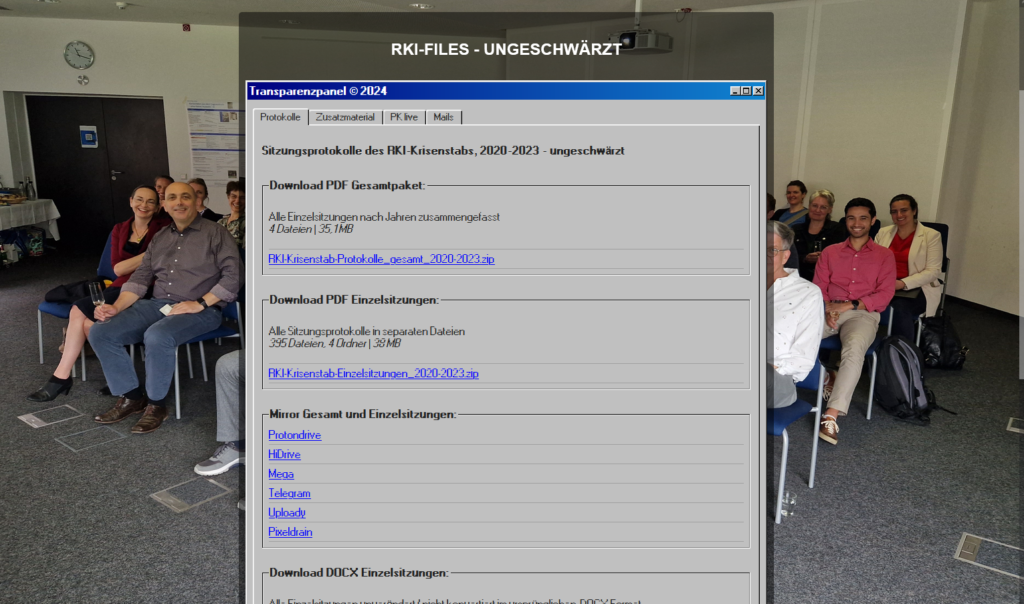Open the Telegram mirror link
Viewport: 1024px width, 604px height.
tap(289, 493)
